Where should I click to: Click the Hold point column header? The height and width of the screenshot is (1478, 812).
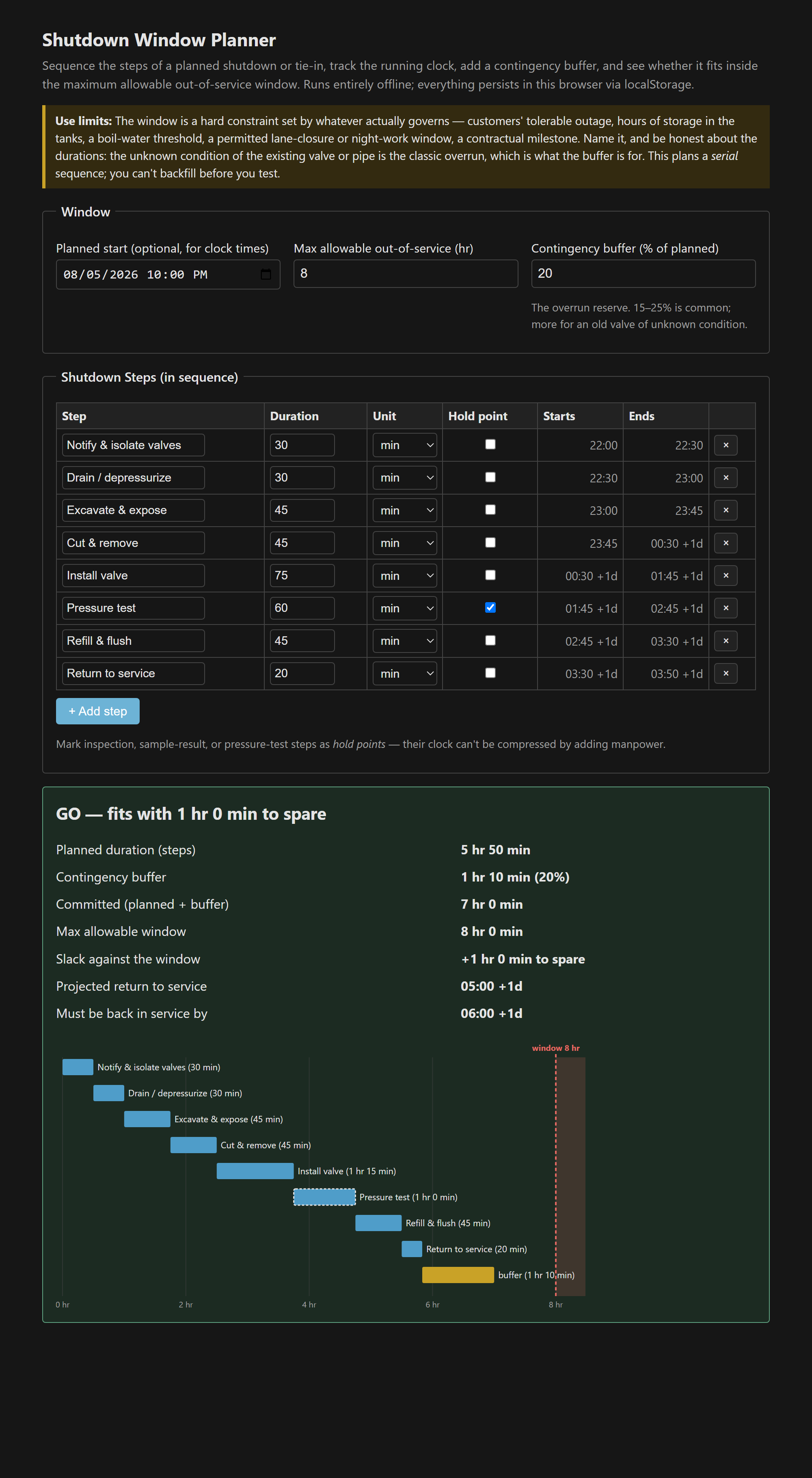(477, 417)
